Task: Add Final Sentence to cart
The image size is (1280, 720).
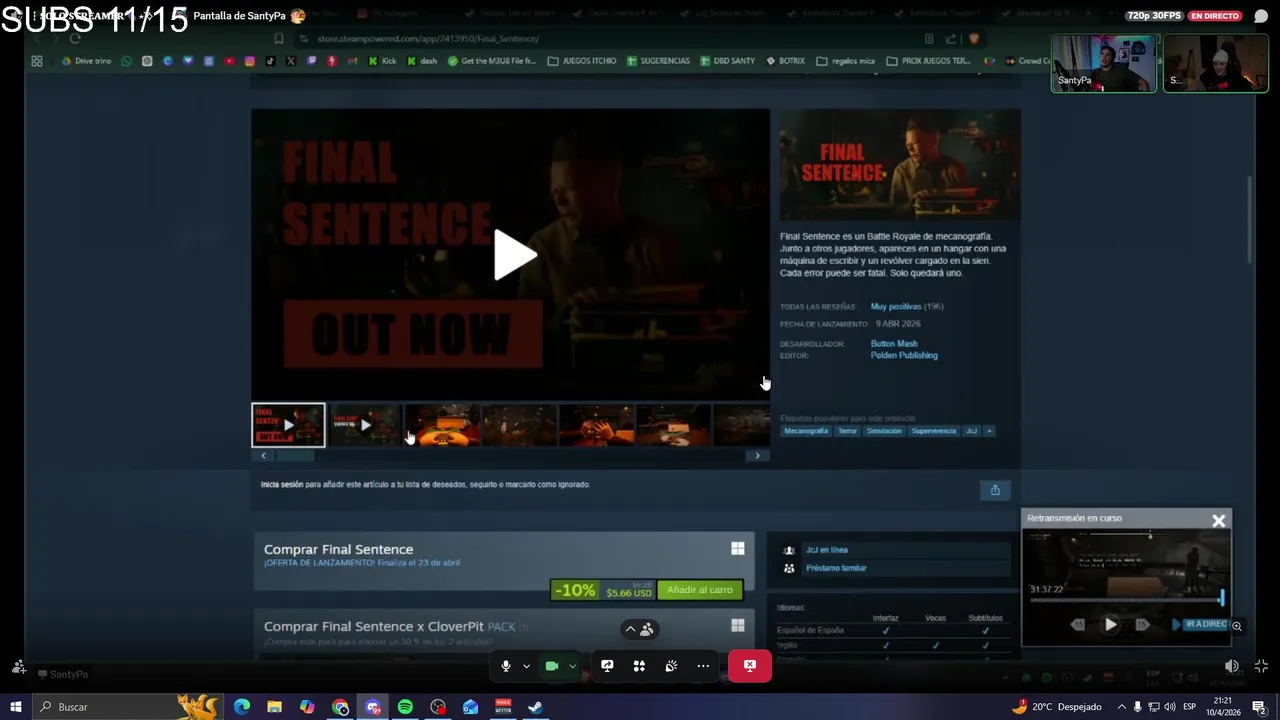Action: point(700,590)
